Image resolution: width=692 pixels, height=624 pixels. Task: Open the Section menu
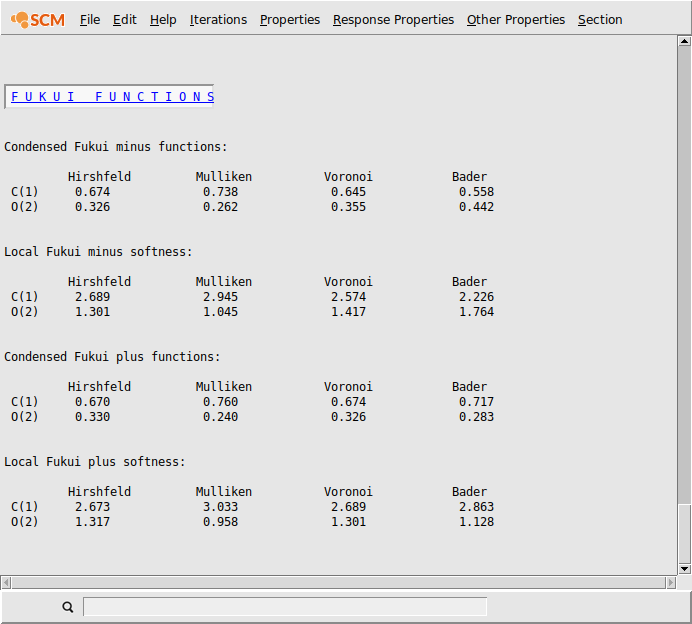point(600,20)
